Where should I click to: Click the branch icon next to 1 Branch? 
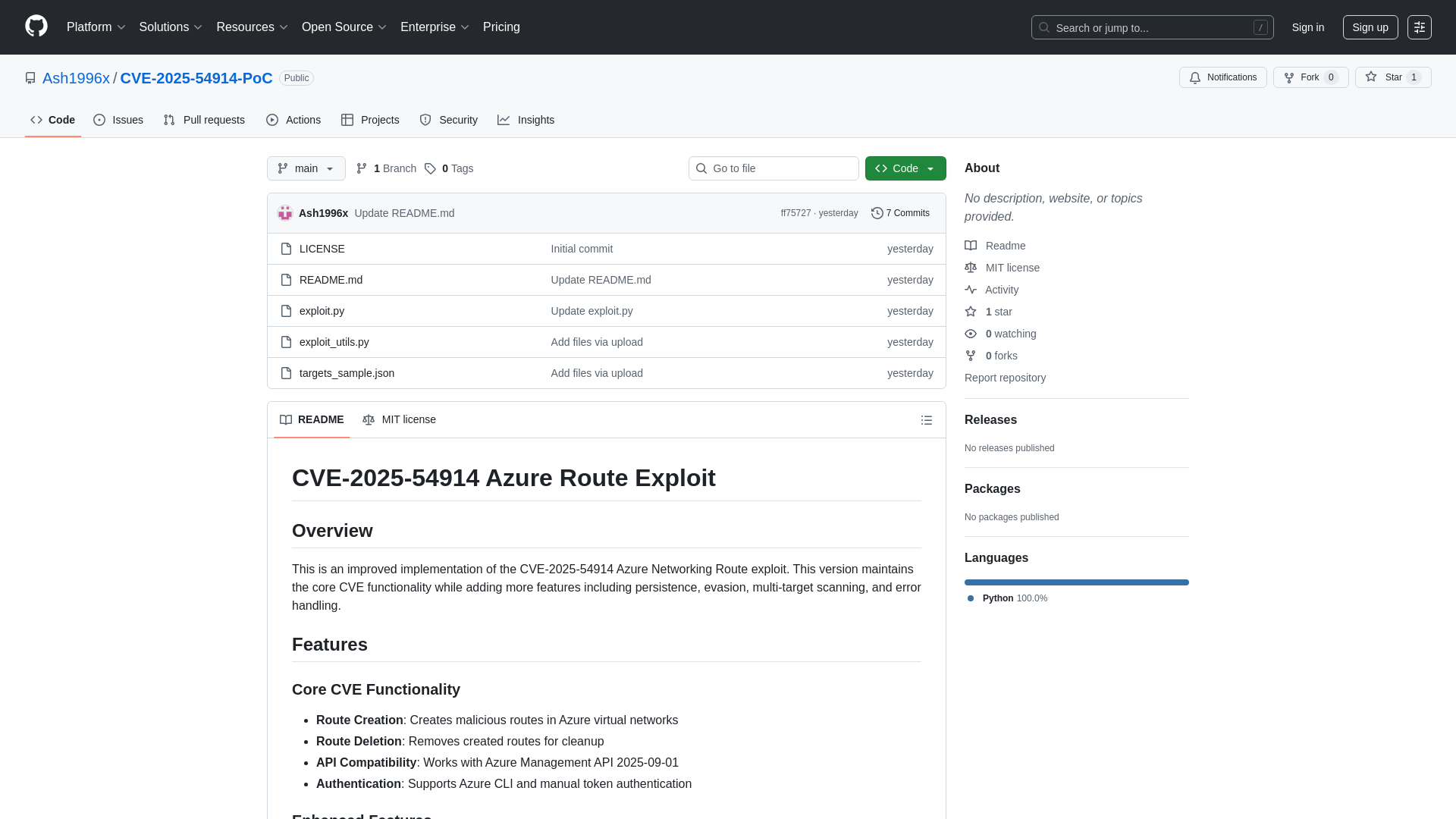362,168
